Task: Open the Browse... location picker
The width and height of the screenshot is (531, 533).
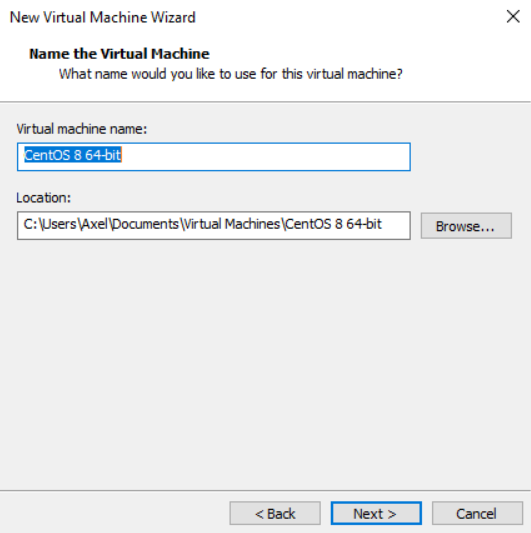Action: 466,226
